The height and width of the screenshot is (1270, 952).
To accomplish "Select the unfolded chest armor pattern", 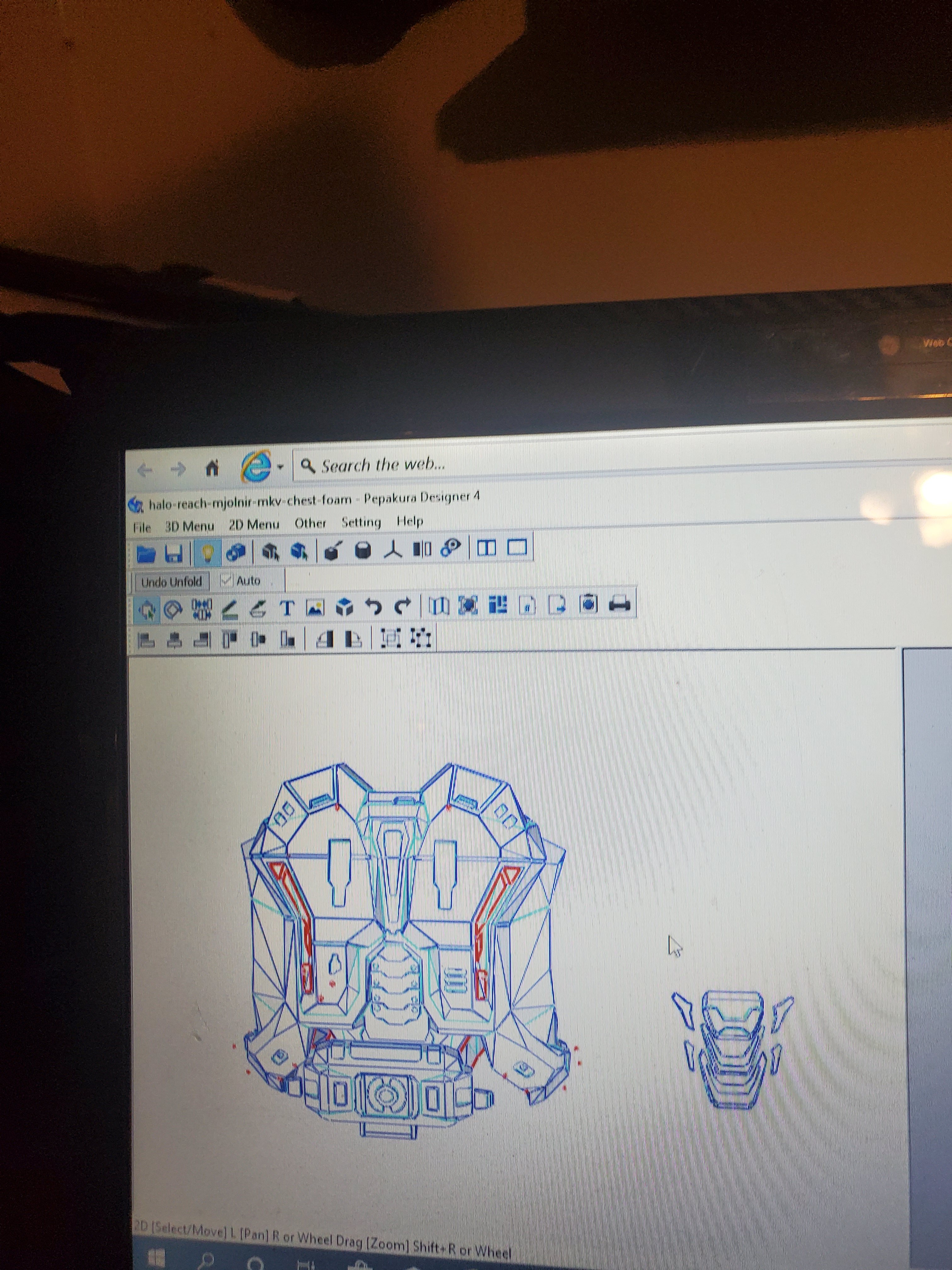I will pyautogui.click(x=405, y=950).
